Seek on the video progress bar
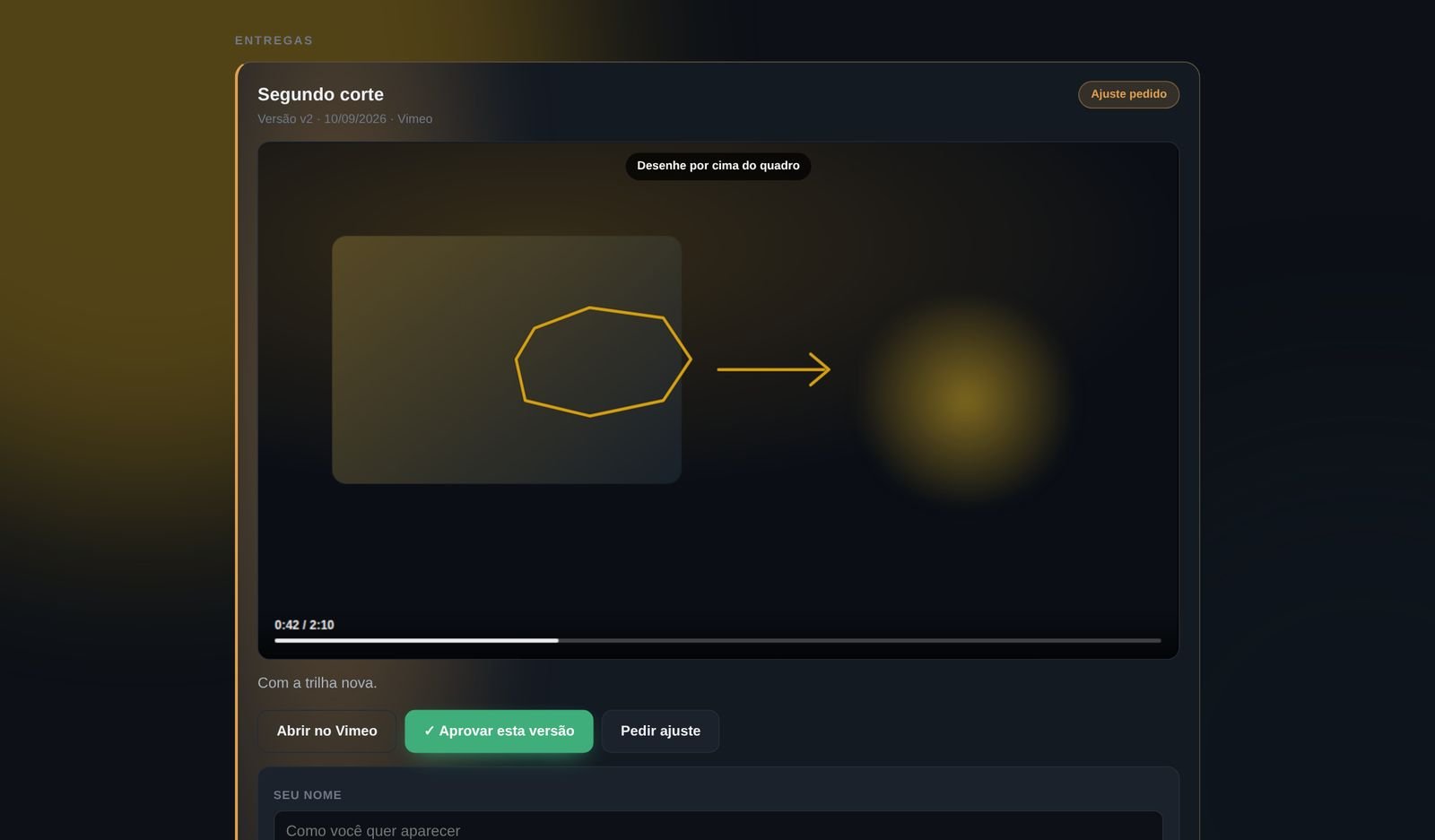 tap(717, 640)
